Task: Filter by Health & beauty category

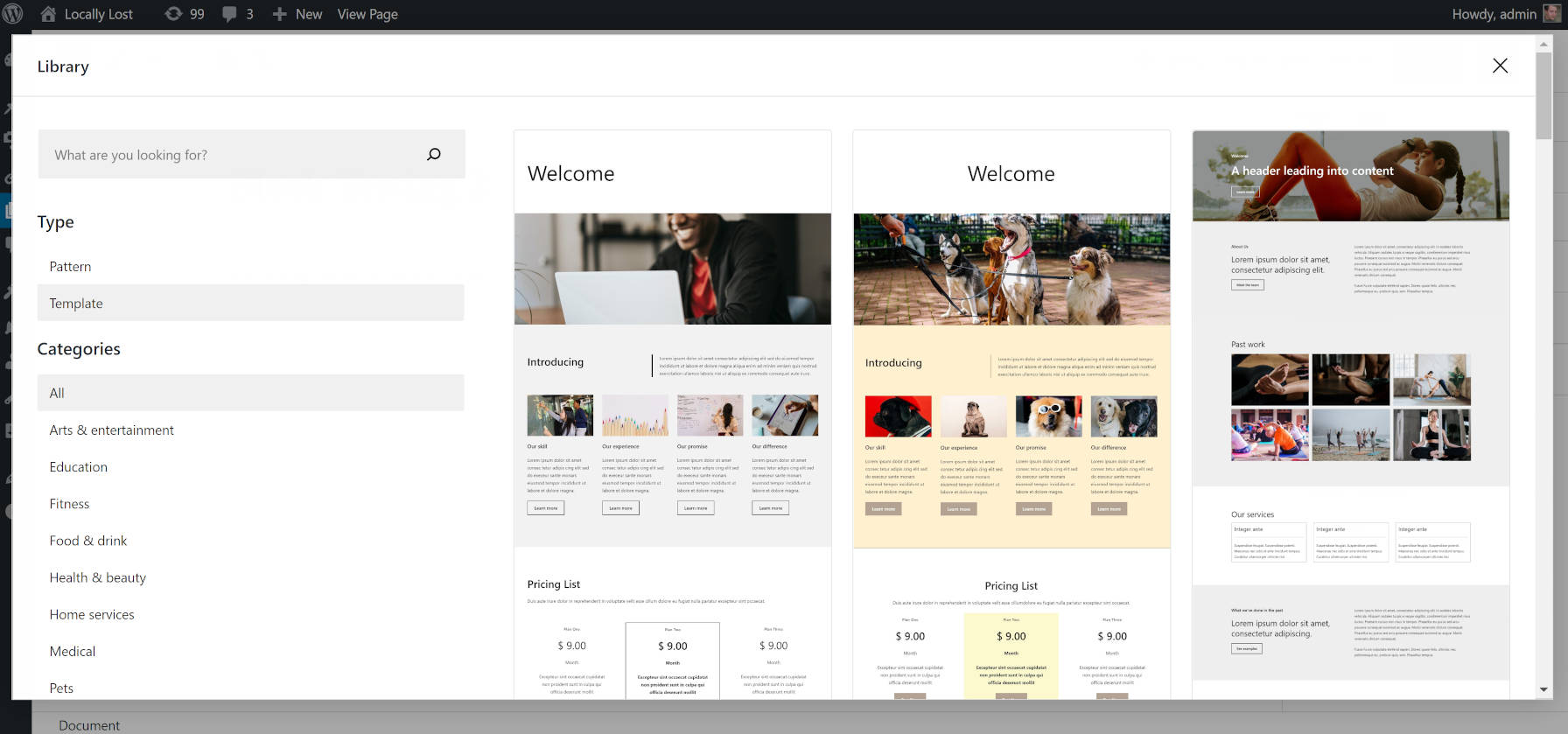Action: [x=250, y=577]
